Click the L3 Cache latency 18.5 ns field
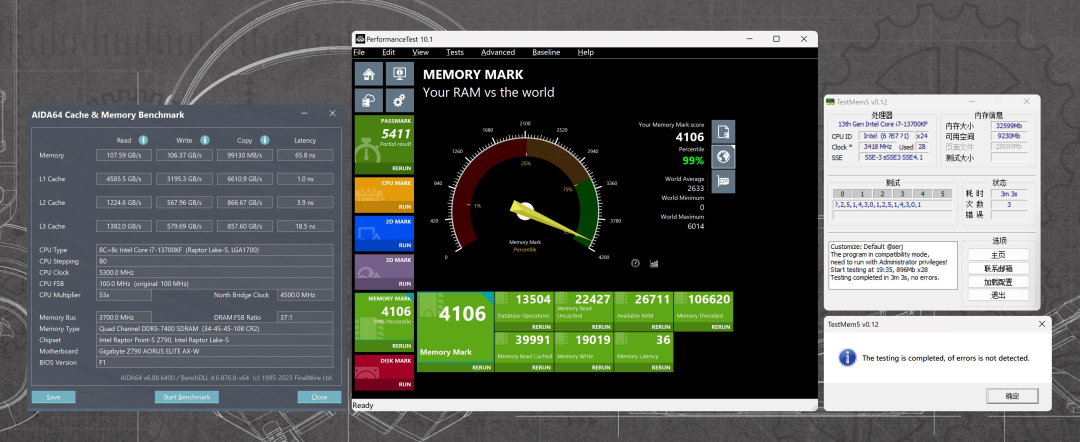Screen dimensions: 1080x442 click(x=305, y=226)
